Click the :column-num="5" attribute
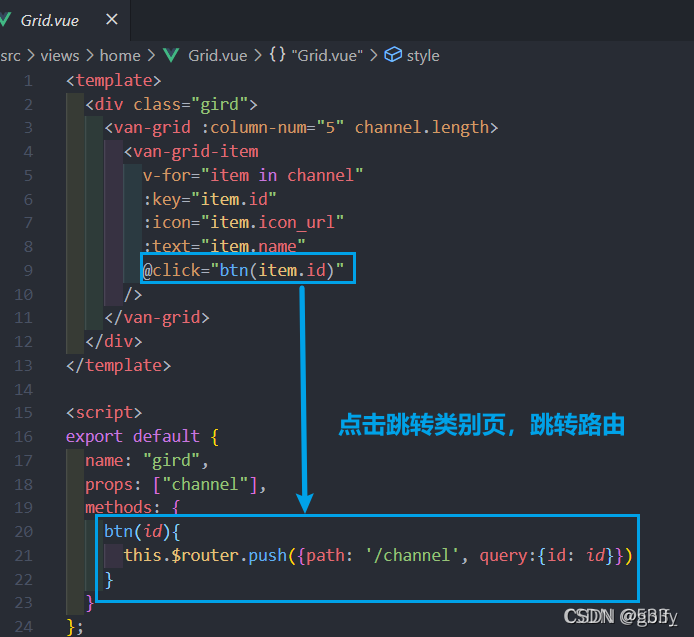This screenshot has width=694, height=637. click(x=273, y=127)
